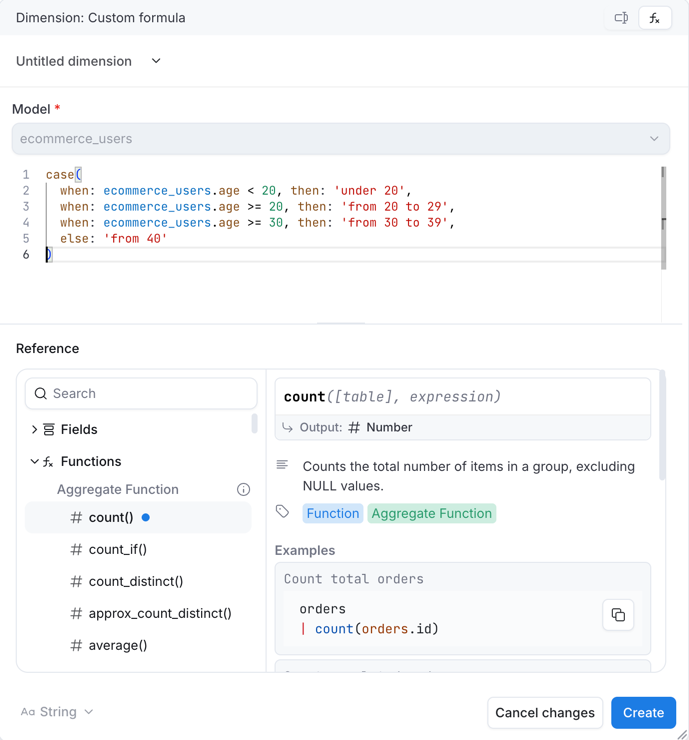689x740 pixels.
Task: Click the Aa icon beside String
Action: tap(28, 712)
